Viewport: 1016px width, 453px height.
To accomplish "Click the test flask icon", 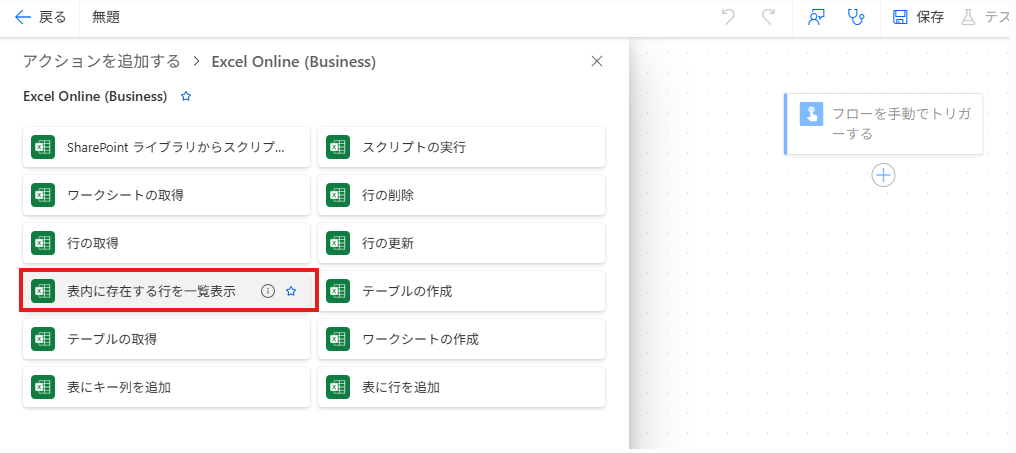I will 968,17.
